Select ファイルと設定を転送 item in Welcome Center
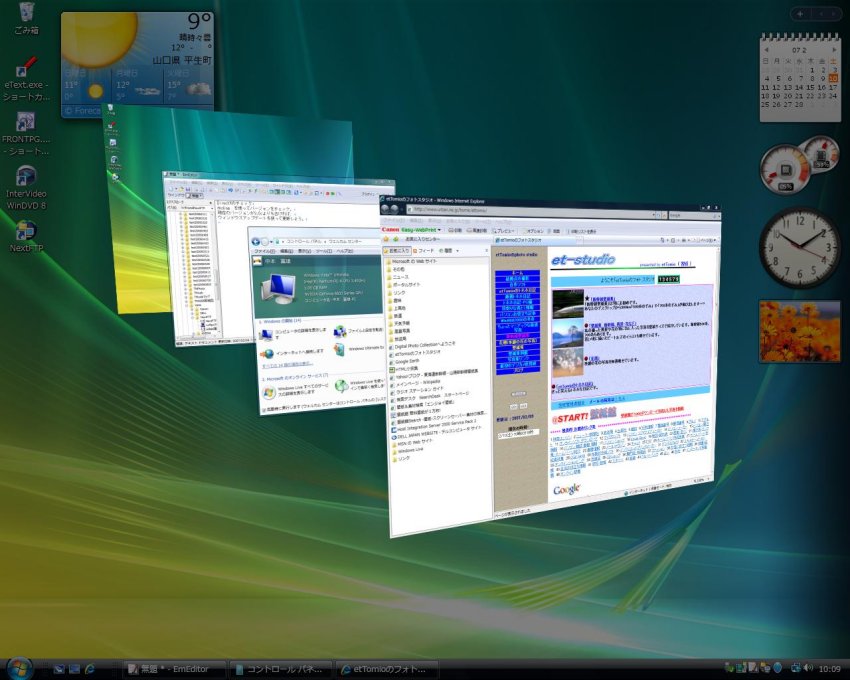 [358, 331]
